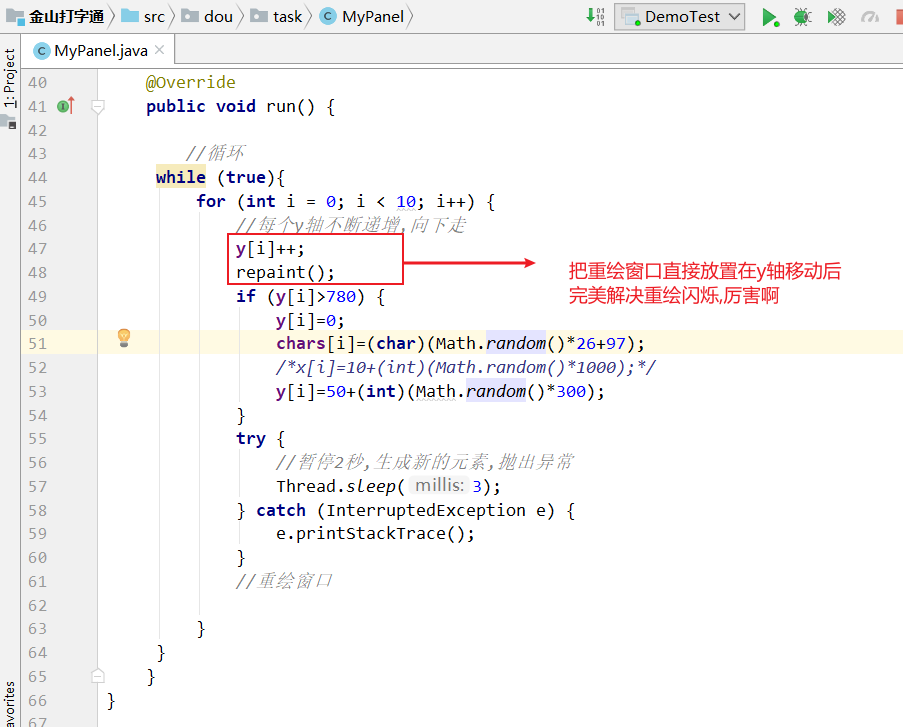
Task: Click the //重绘窗口 comment on line 61
Action: click(x=284, y=581)
